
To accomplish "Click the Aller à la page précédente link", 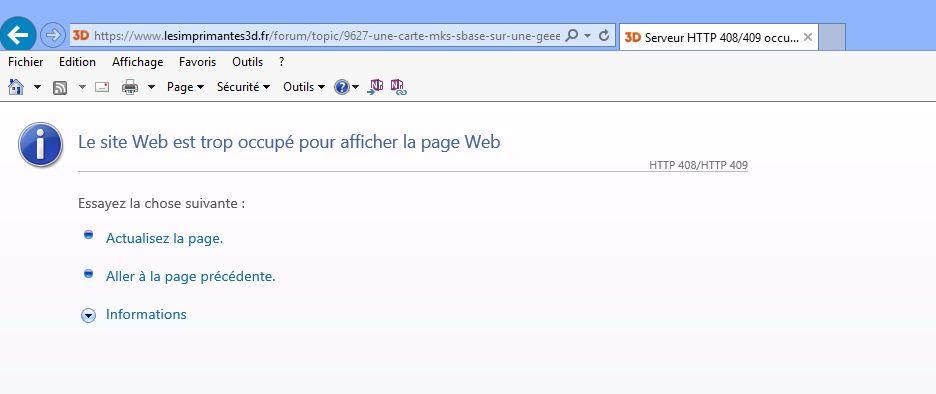I will 190,277.
